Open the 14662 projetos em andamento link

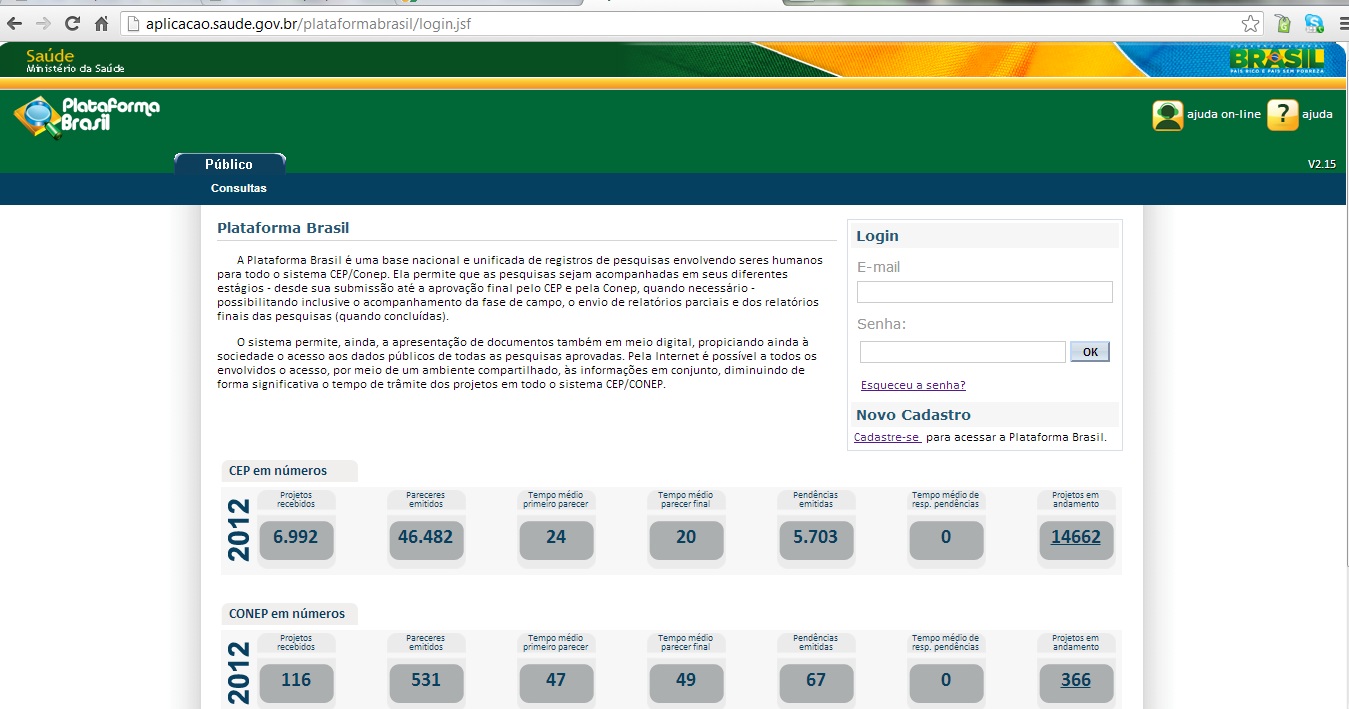point(1076,537)
